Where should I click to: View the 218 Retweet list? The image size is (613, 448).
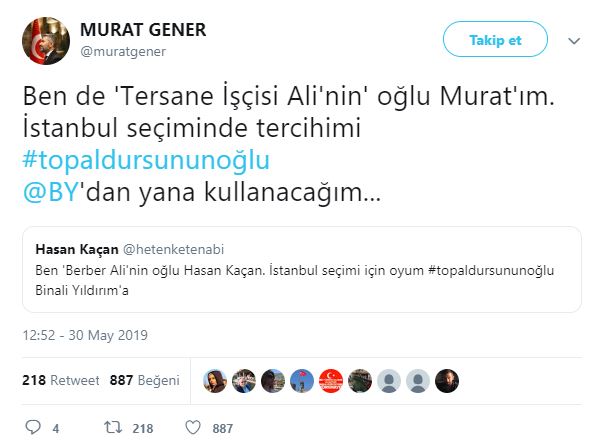coord(60,380)
